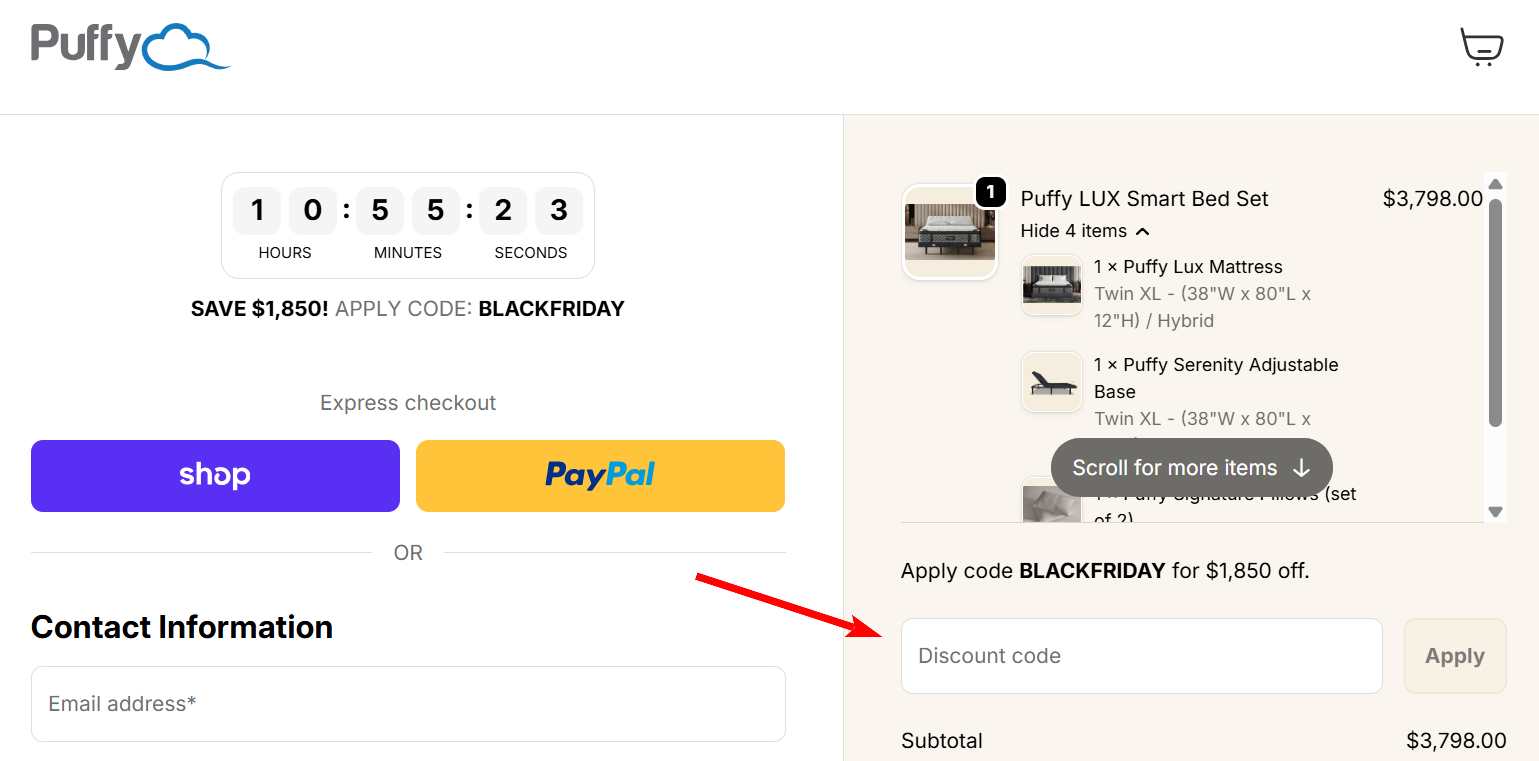Click the Puffy LUX Smart Bed Set image
The width and height of the screenshot is (1539, 761).
[949, 231]
